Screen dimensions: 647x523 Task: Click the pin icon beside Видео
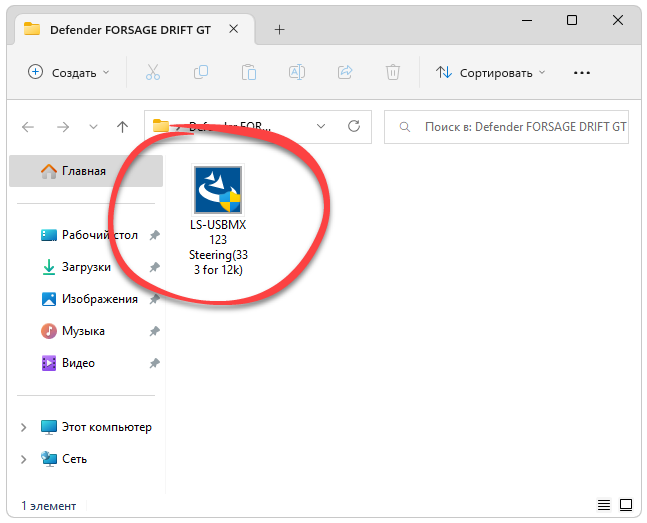(x=154, y=363)
